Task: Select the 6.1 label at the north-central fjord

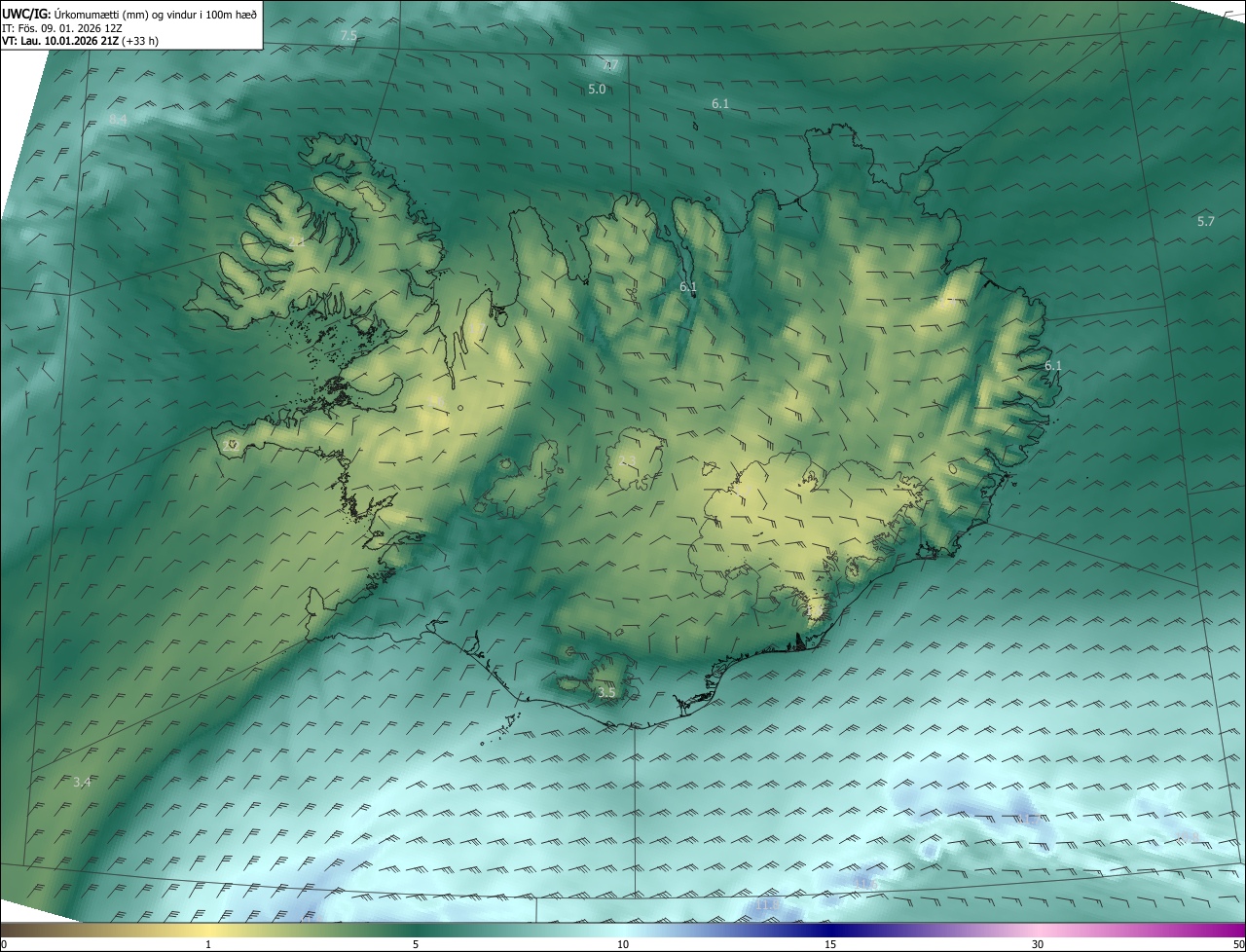Action: [x=688, y=286]
